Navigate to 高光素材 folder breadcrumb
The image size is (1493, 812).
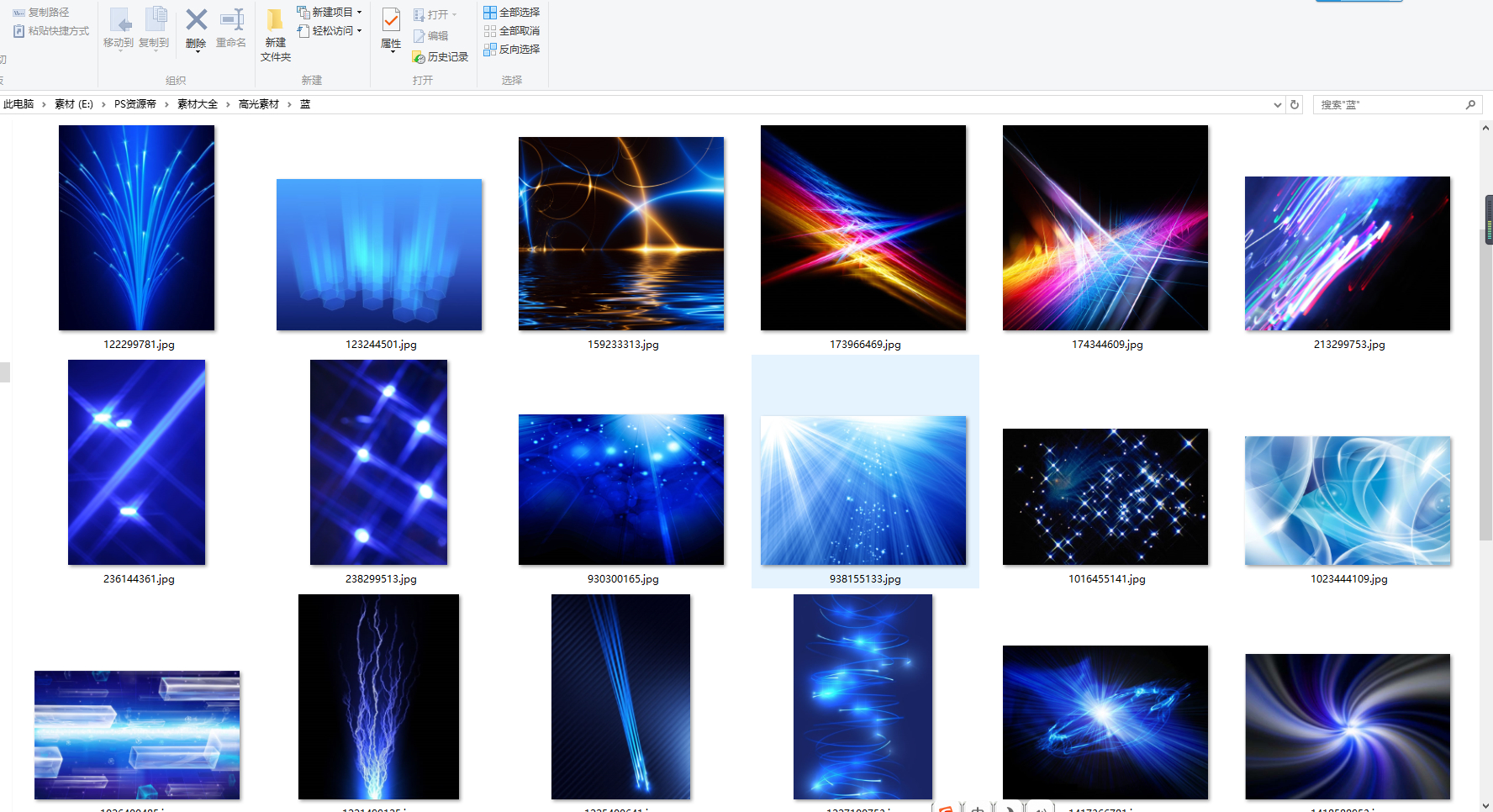tap(259, 104)
